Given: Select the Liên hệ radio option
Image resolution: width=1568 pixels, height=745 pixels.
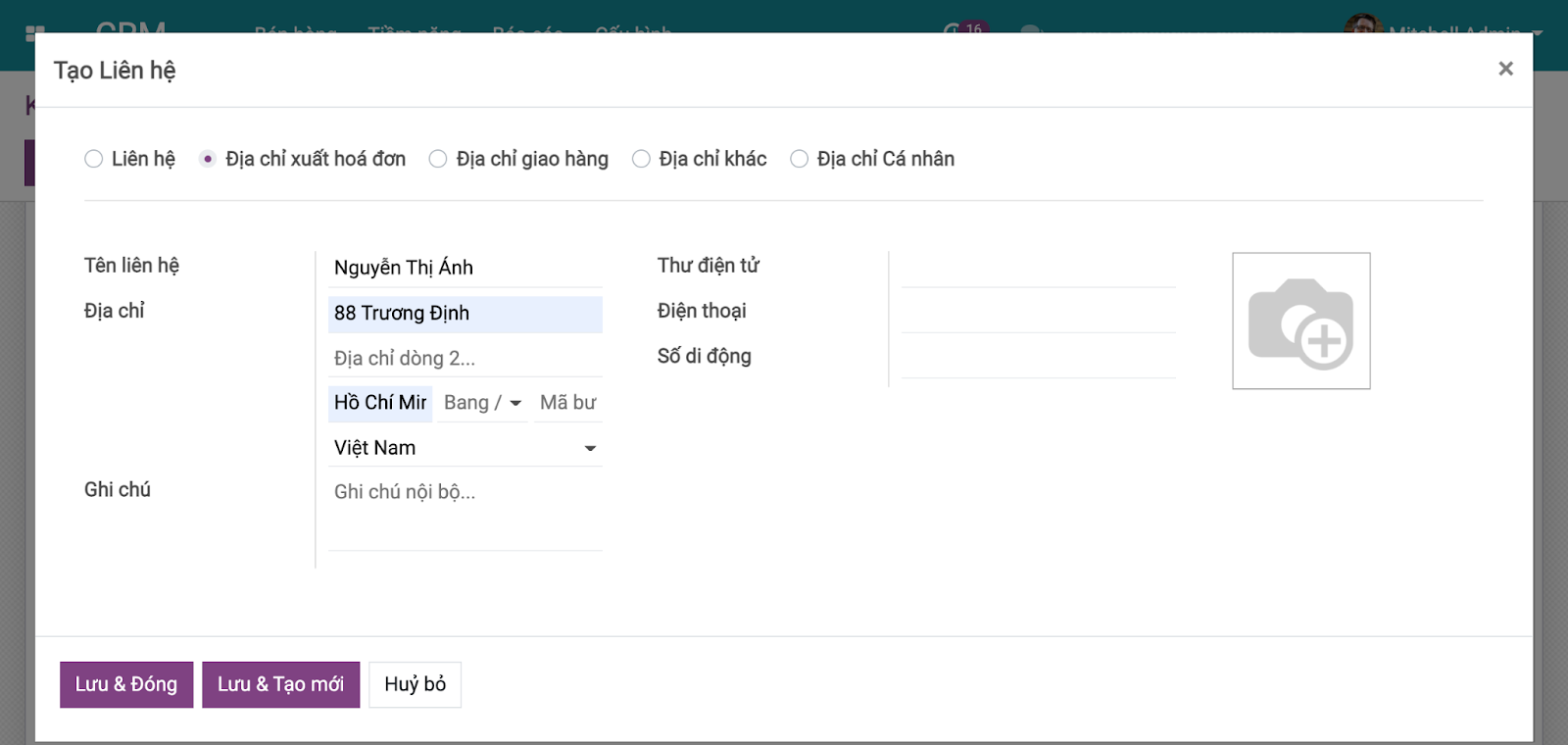Looking at the screenshot, I should [94, 159].
